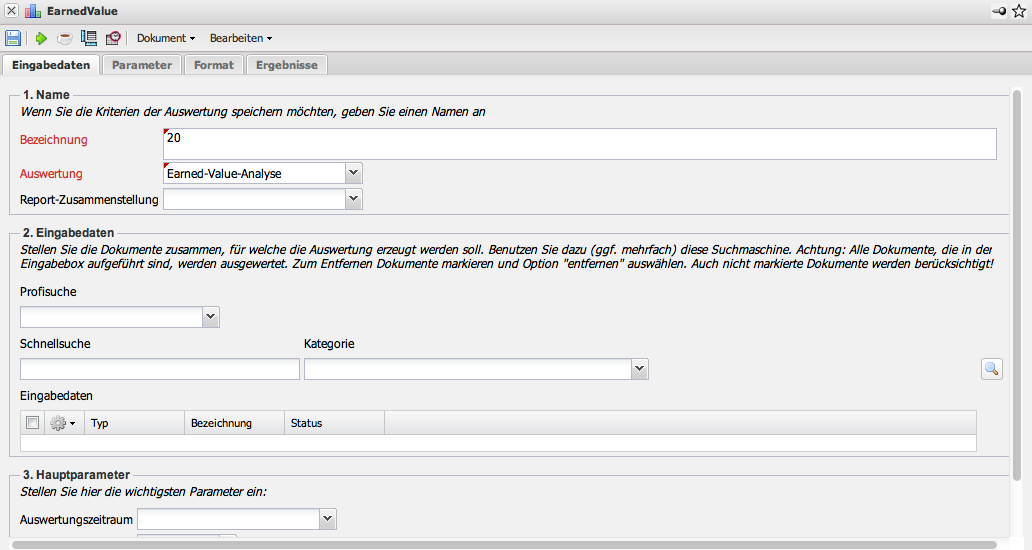Open the gear menu in Eingabedaten table header
The image size is (1032, 550).
pyautogui.click(x=63, y=423)
